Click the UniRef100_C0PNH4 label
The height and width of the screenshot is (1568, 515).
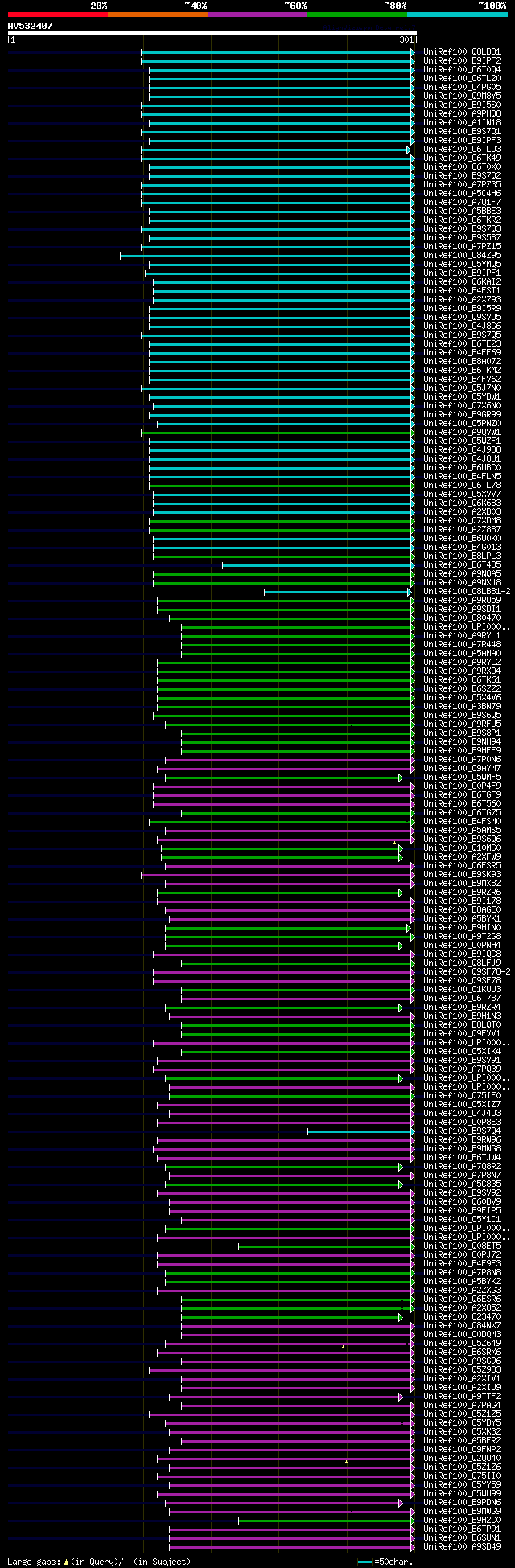tap(462, 945)
